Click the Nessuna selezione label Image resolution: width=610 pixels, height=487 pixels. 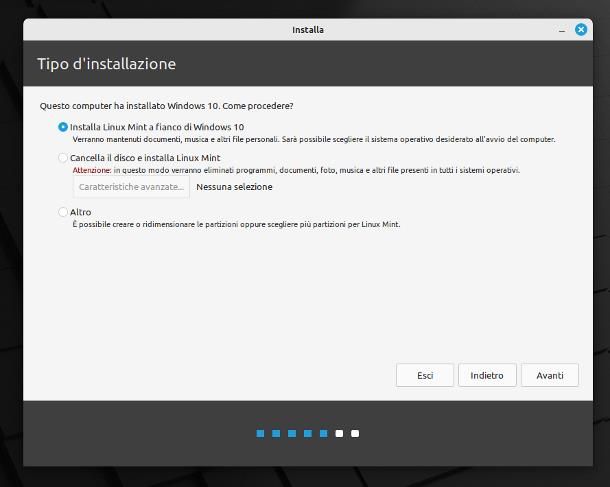point(234,187)
